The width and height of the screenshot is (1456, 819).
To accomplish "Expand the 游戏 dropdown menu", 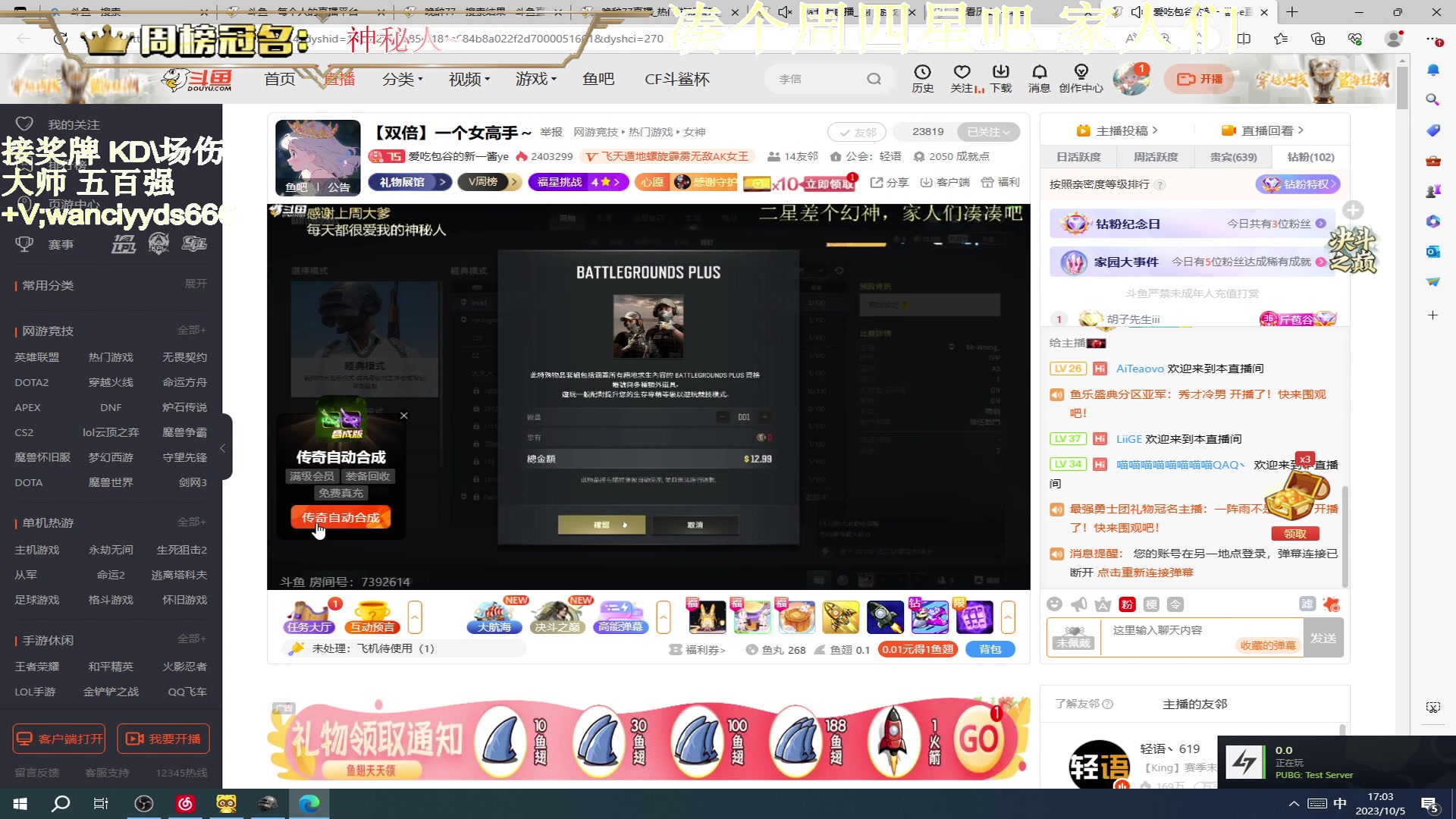I will point(536,79).
